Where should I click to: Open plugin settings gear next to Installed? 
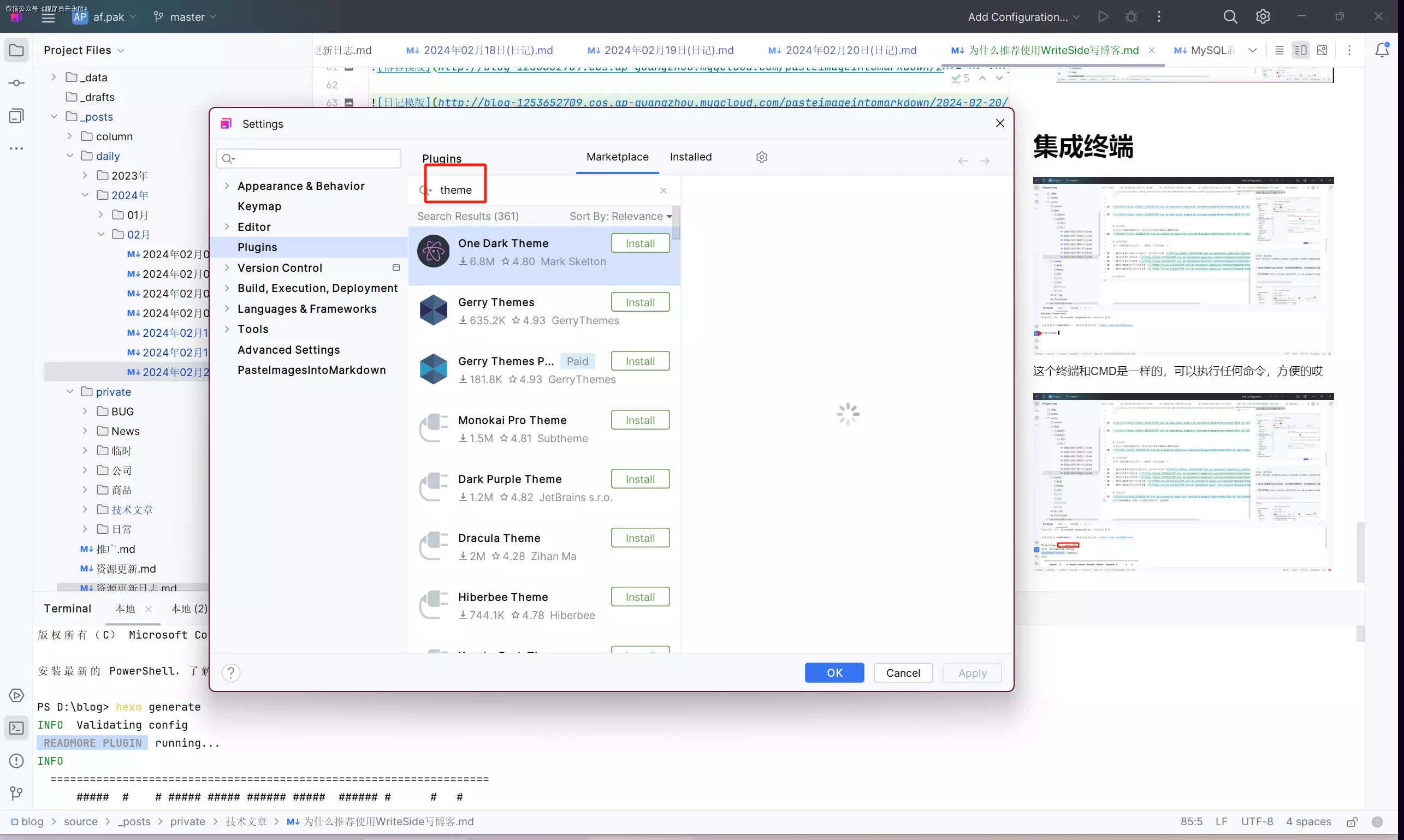click(762, 157)
